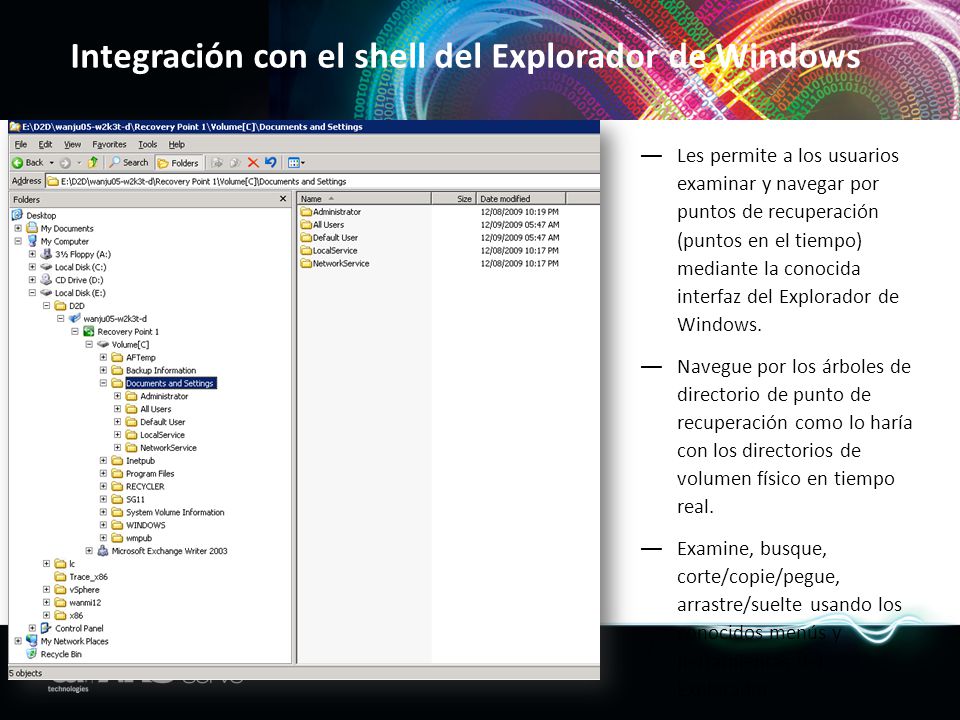Click the Control Panel icon
Screen dimensions: 960x720
pos(46,628)
